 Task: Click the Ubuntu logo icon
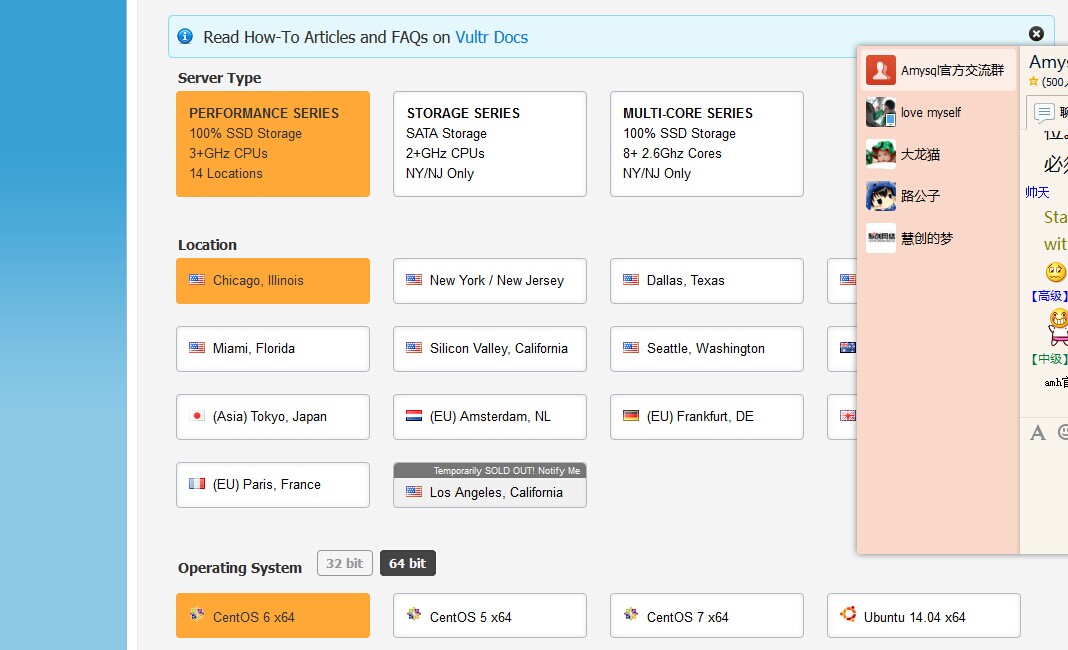848,615
